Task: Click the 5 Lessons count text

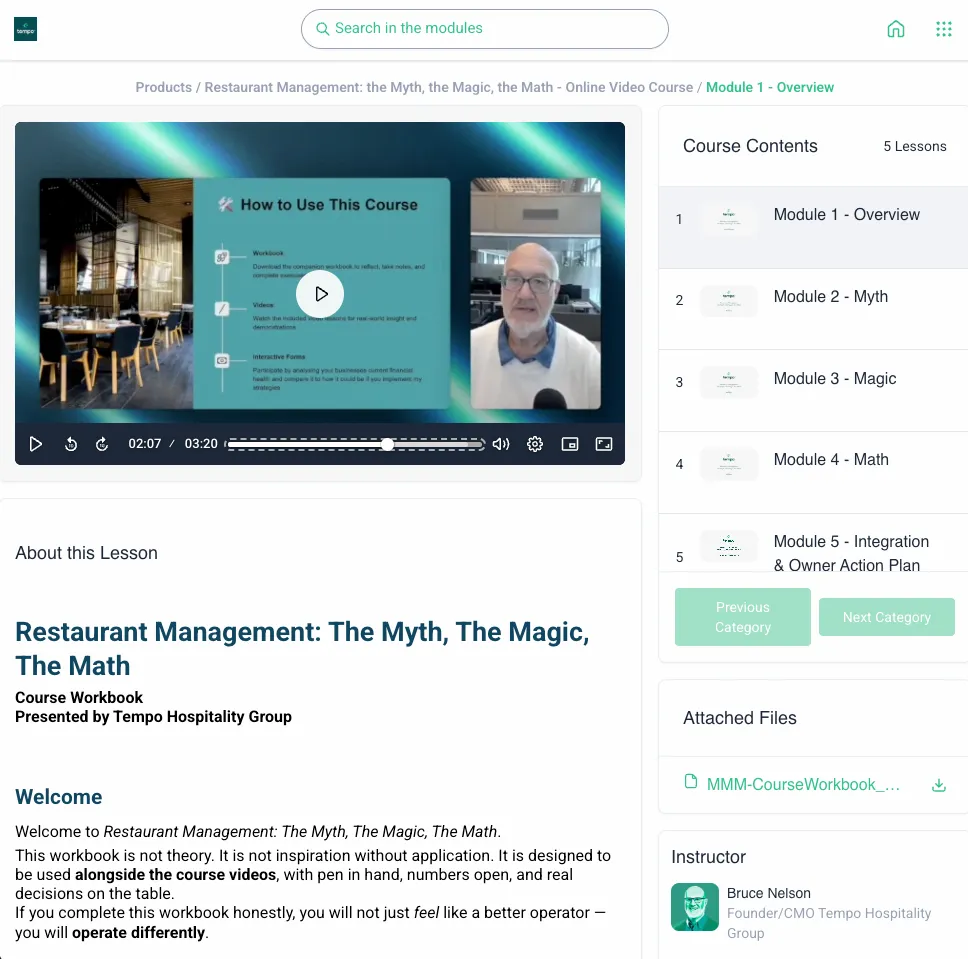Action: point(914,146)
